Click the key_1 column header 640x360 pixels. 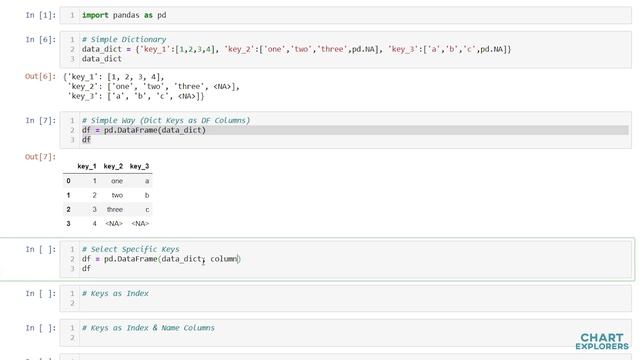pyautogui.click(x=87, y=166)
